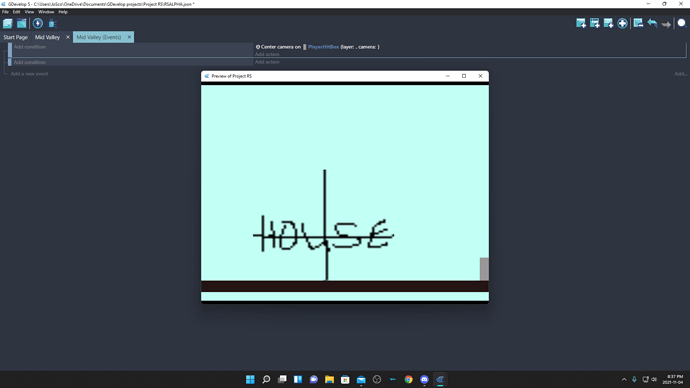Screen dimensions: 690x388
Task: Open the File menu
Action: coord(5,12)
